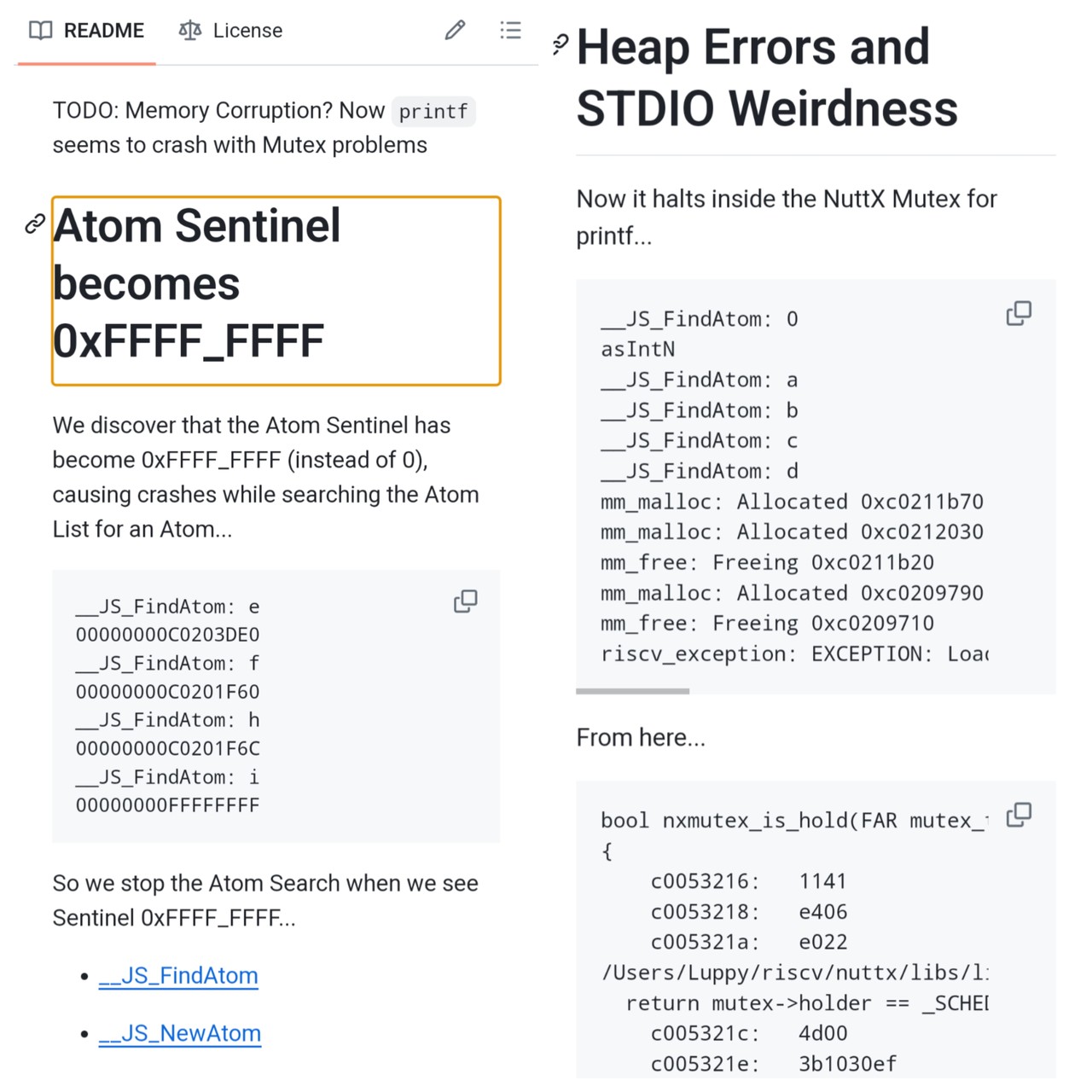Screen dimensions: 1092x1092
Task: Click the 00000000FFFFFFFF line in code block
Action: click(167, 805)
